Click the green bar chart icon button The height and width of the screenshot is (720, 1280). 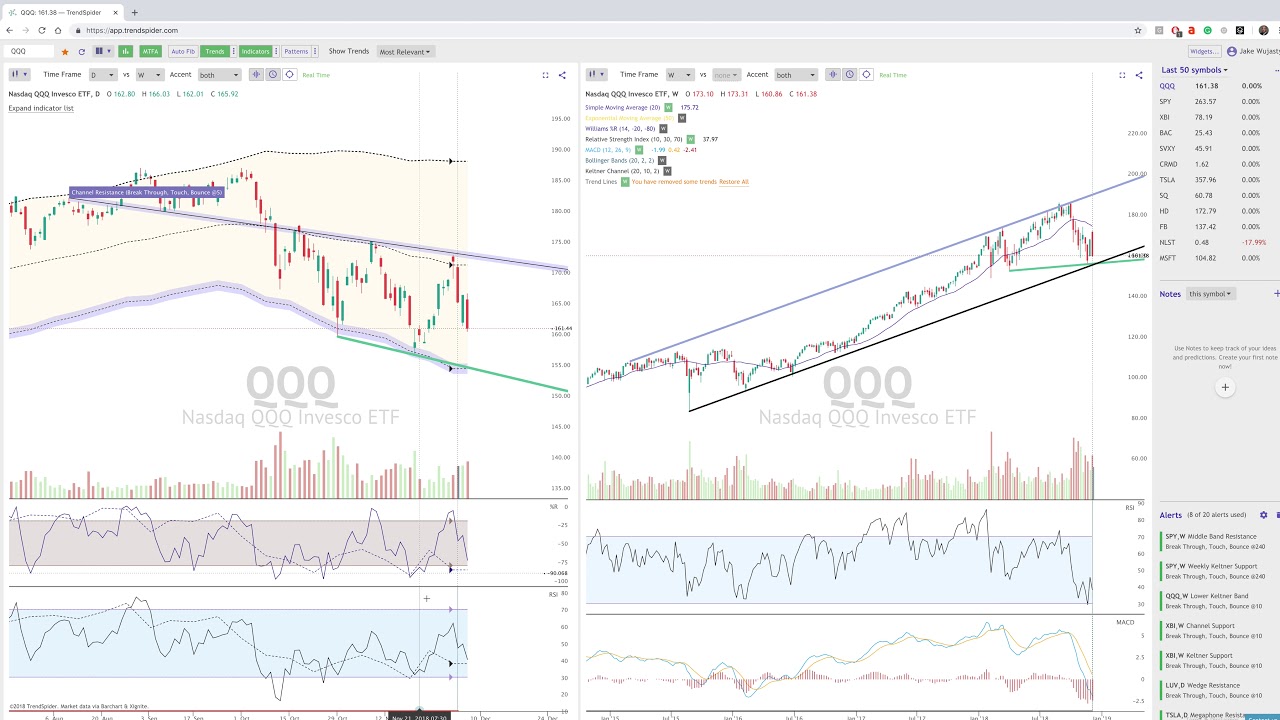pos(125,51)
